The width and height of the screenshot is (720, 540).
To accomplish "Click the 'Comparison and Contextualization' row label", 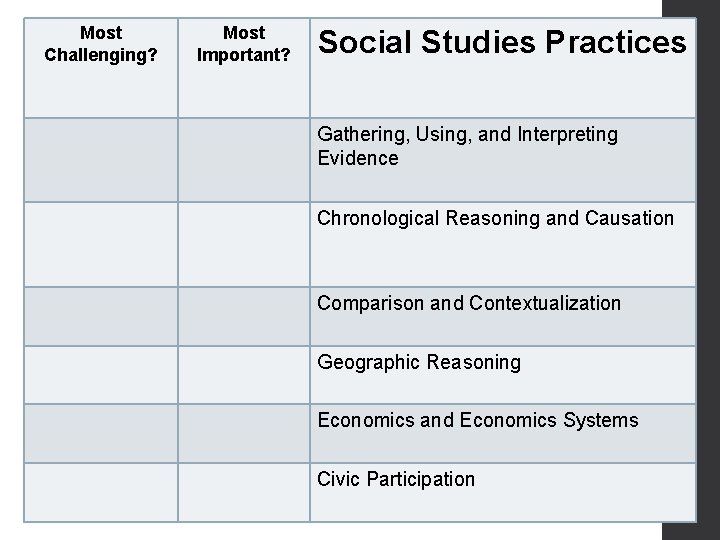I will tap(469, 303).
